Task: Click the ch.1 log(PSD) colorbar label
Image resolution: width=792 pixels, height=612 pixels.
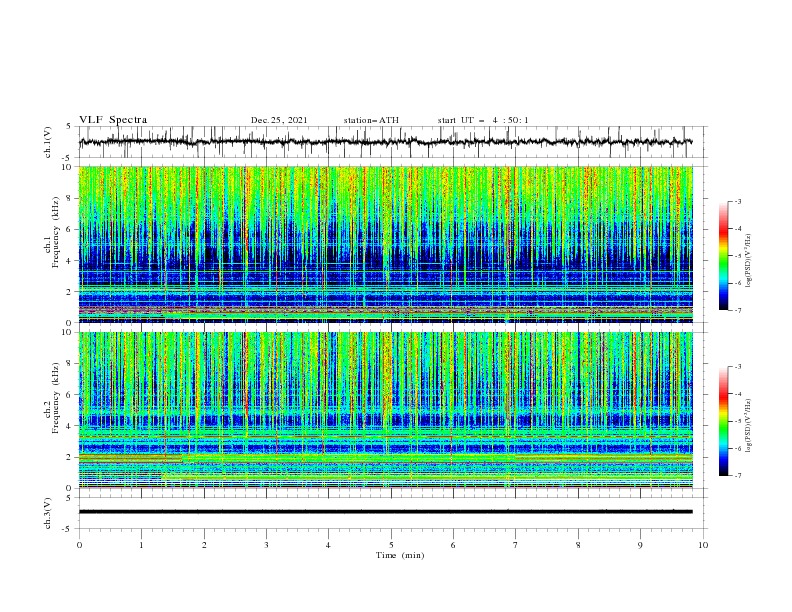Action: [748, 261]
